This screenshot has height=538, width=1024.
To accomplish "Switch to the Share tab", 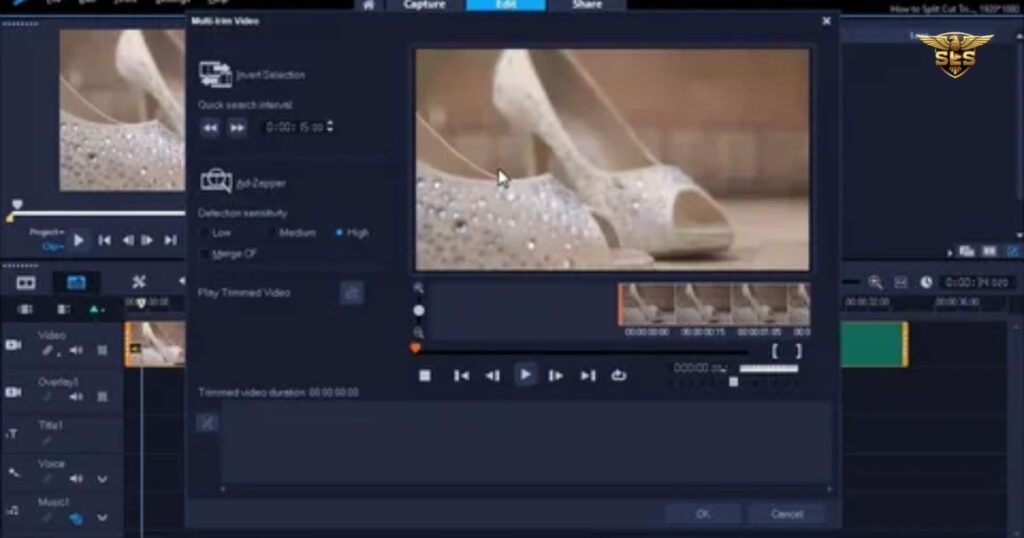I will pos(587,5).
